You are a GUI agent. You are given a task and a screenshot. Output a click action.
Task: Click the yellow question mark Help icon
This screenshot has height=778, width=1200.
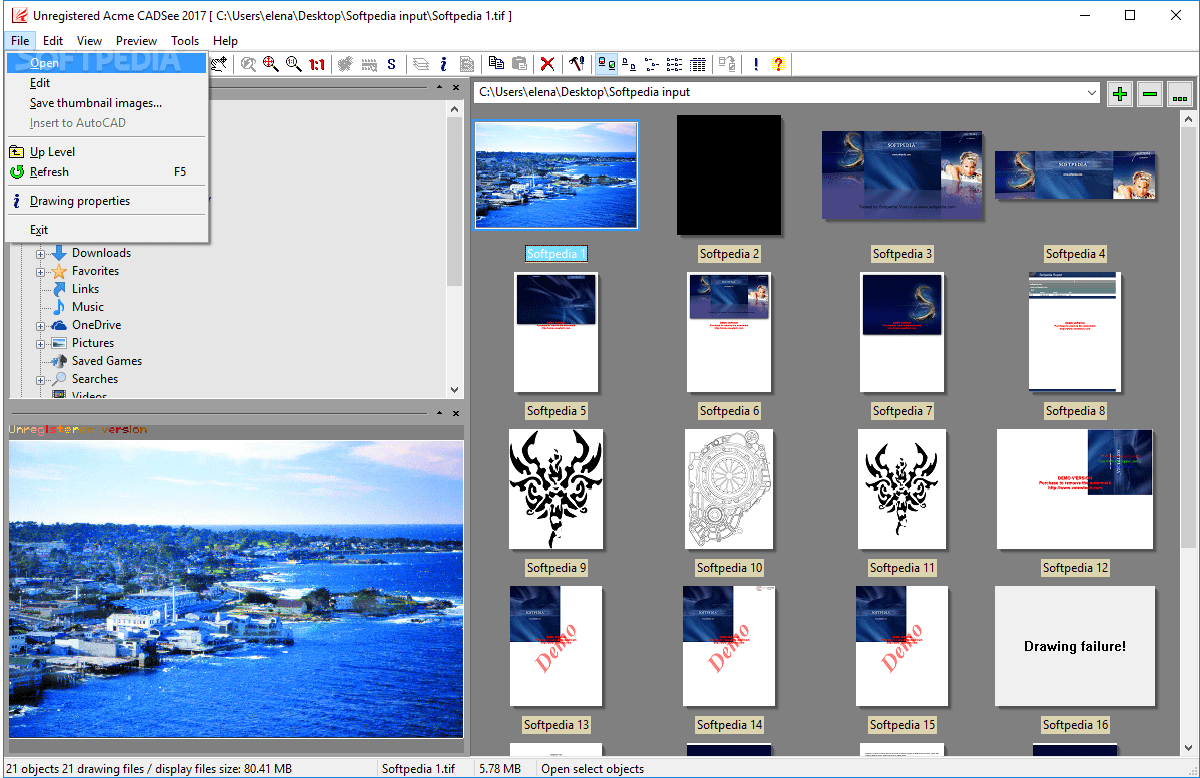[778, 64]
